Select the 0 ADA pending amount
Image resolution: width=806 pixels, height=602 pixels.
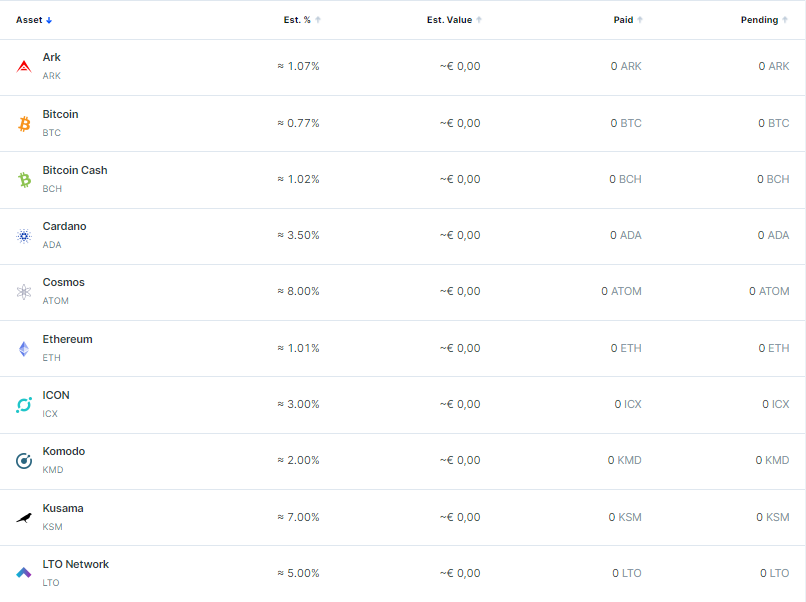[x=773, y=235]
